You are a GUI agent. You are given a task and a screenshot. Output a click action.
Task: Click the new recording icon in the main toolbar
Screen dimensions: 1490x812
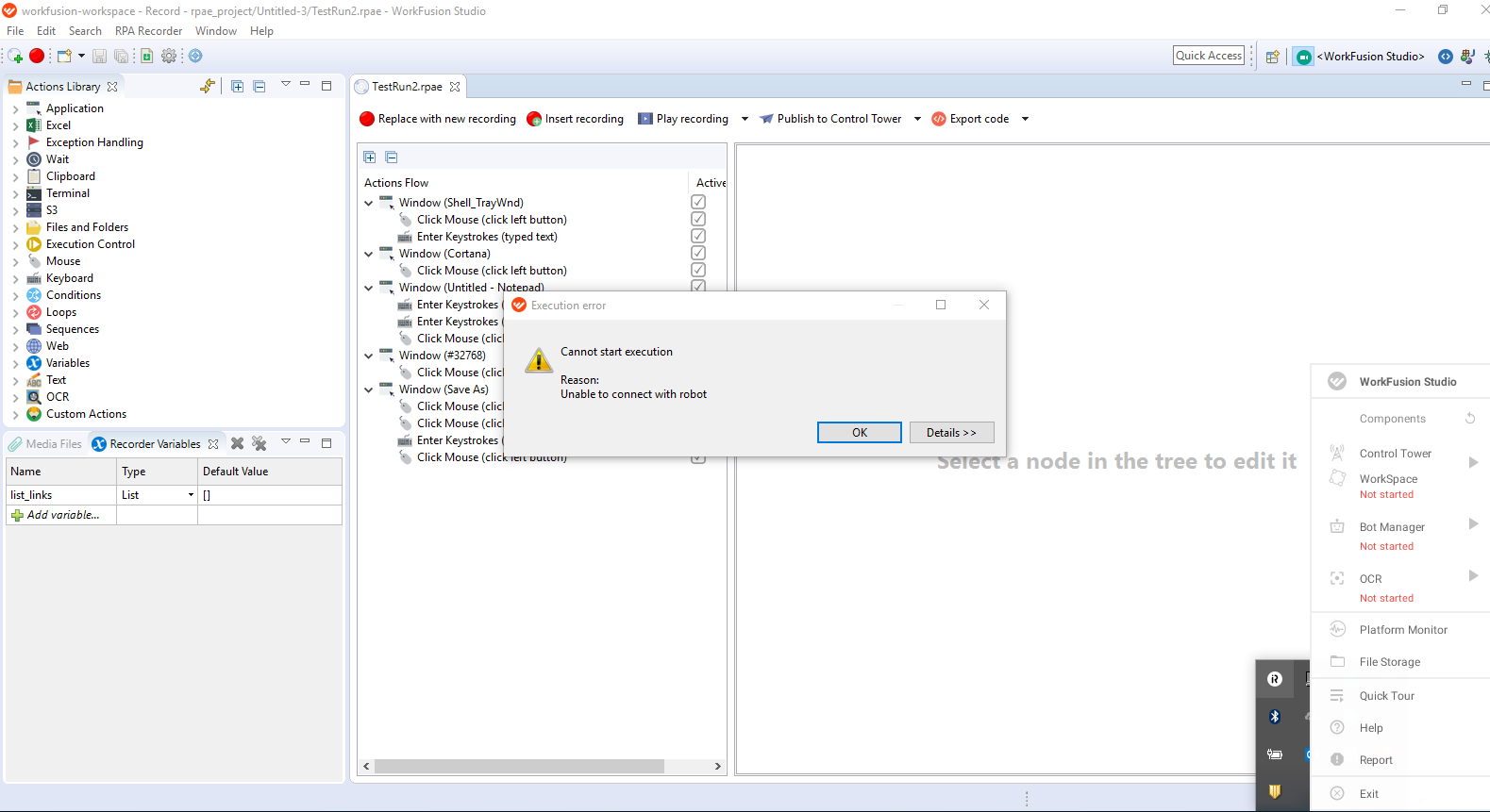15,57
